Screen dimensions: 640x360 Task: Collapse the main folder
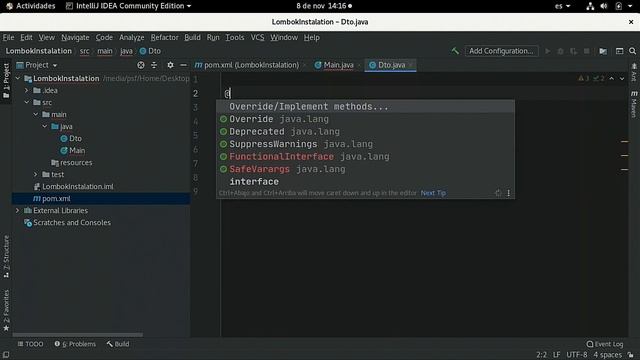(x=36, y=114)
